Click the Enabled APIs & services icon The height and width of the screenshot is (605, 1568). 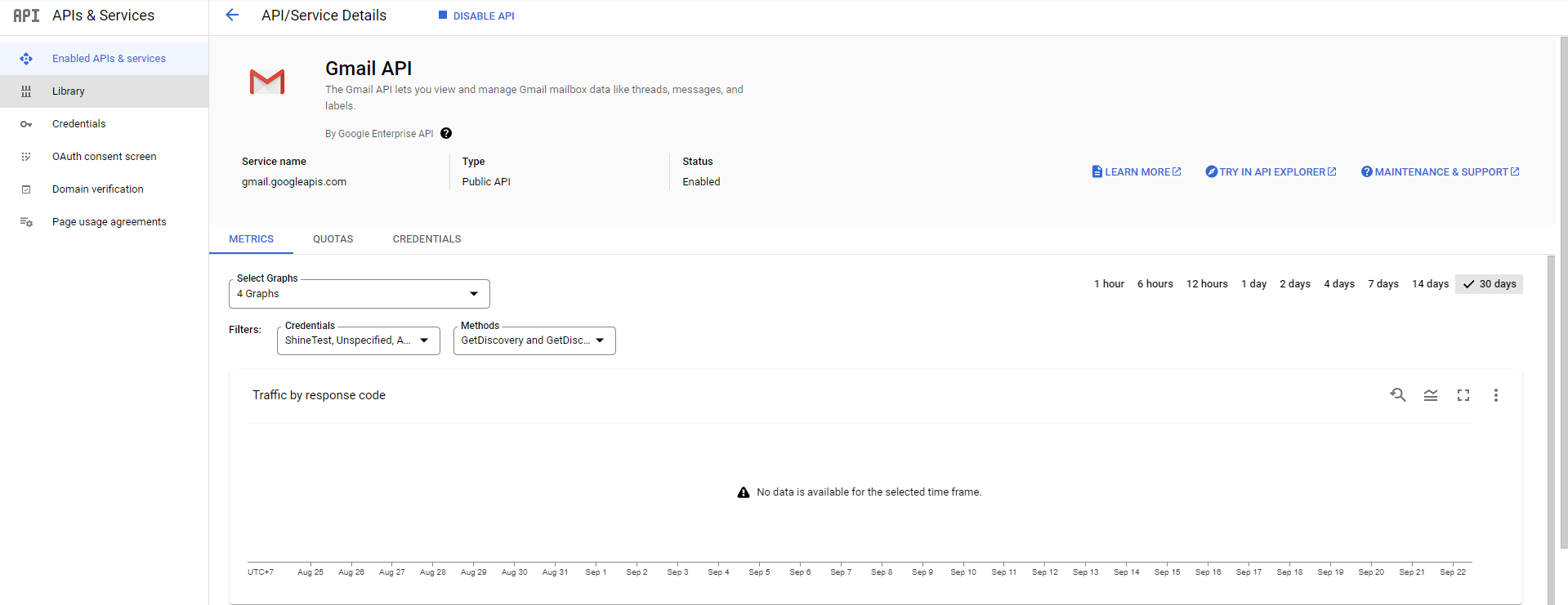point(26,59)
